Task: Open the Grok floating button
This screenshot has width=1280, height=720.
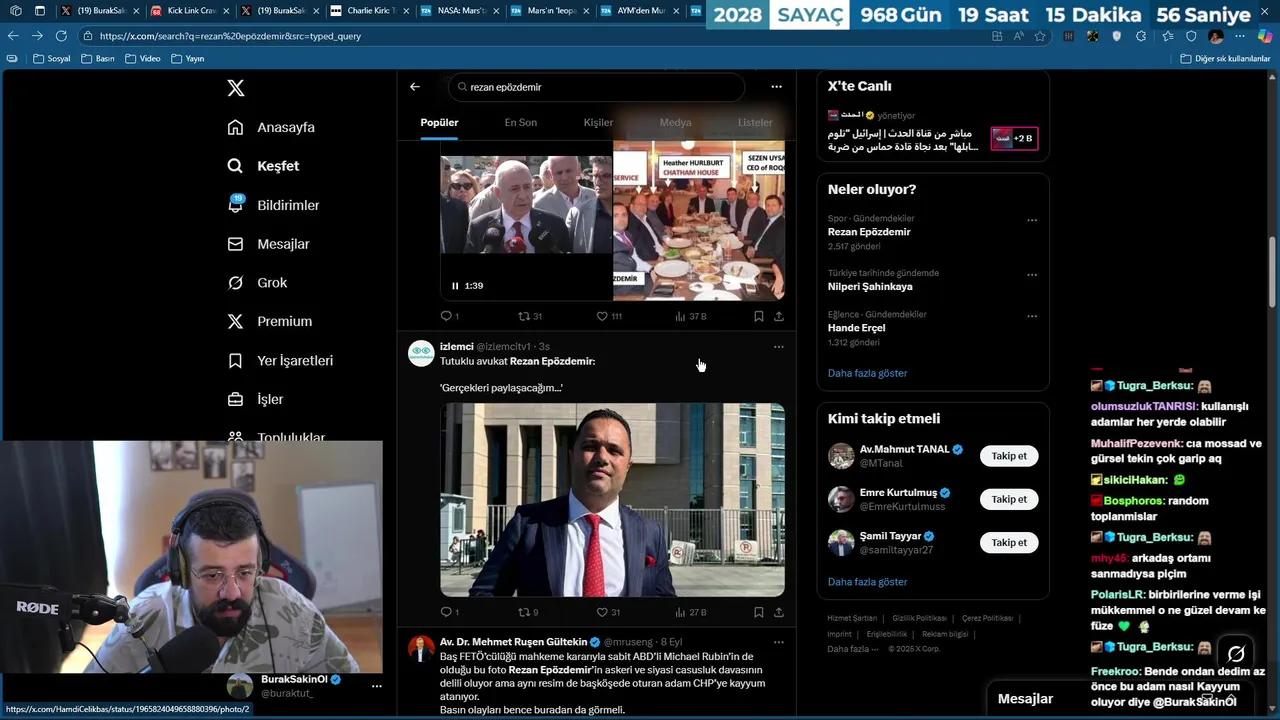Action: [x=1236, y=654]
